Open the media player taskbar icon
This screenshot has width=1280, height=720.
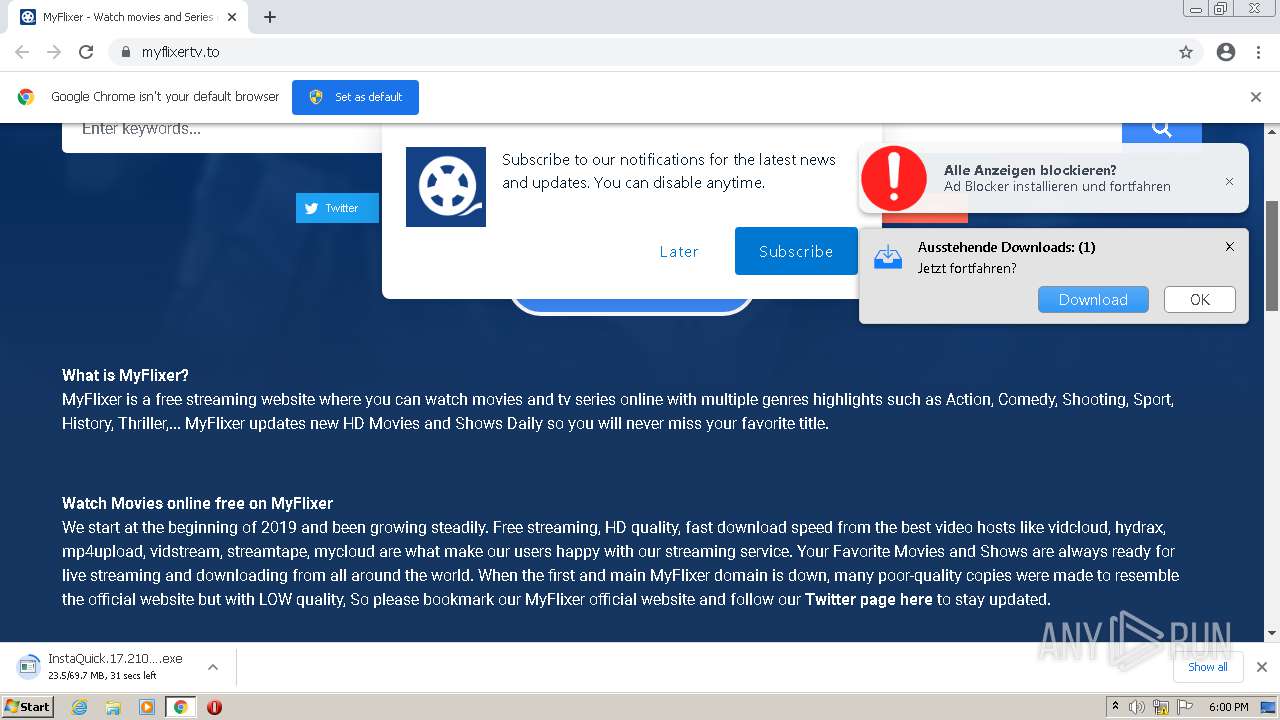click(x=147, y=707)
